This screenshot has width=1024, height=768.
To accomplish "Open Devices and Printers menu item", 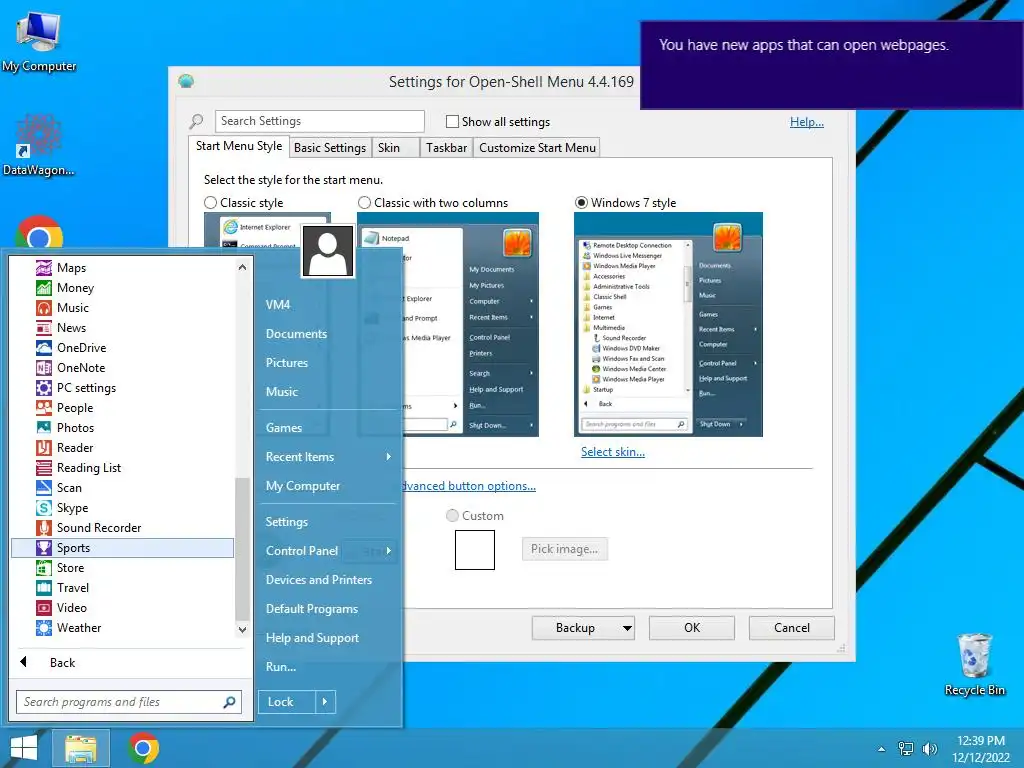I will (x=319, y=580).
